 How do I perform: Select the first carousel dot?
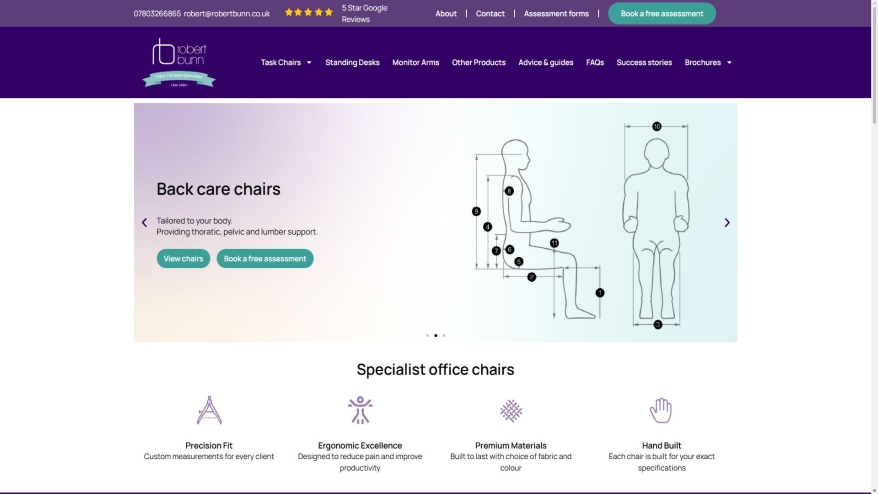pyautogui.click(x=427, y=335)
